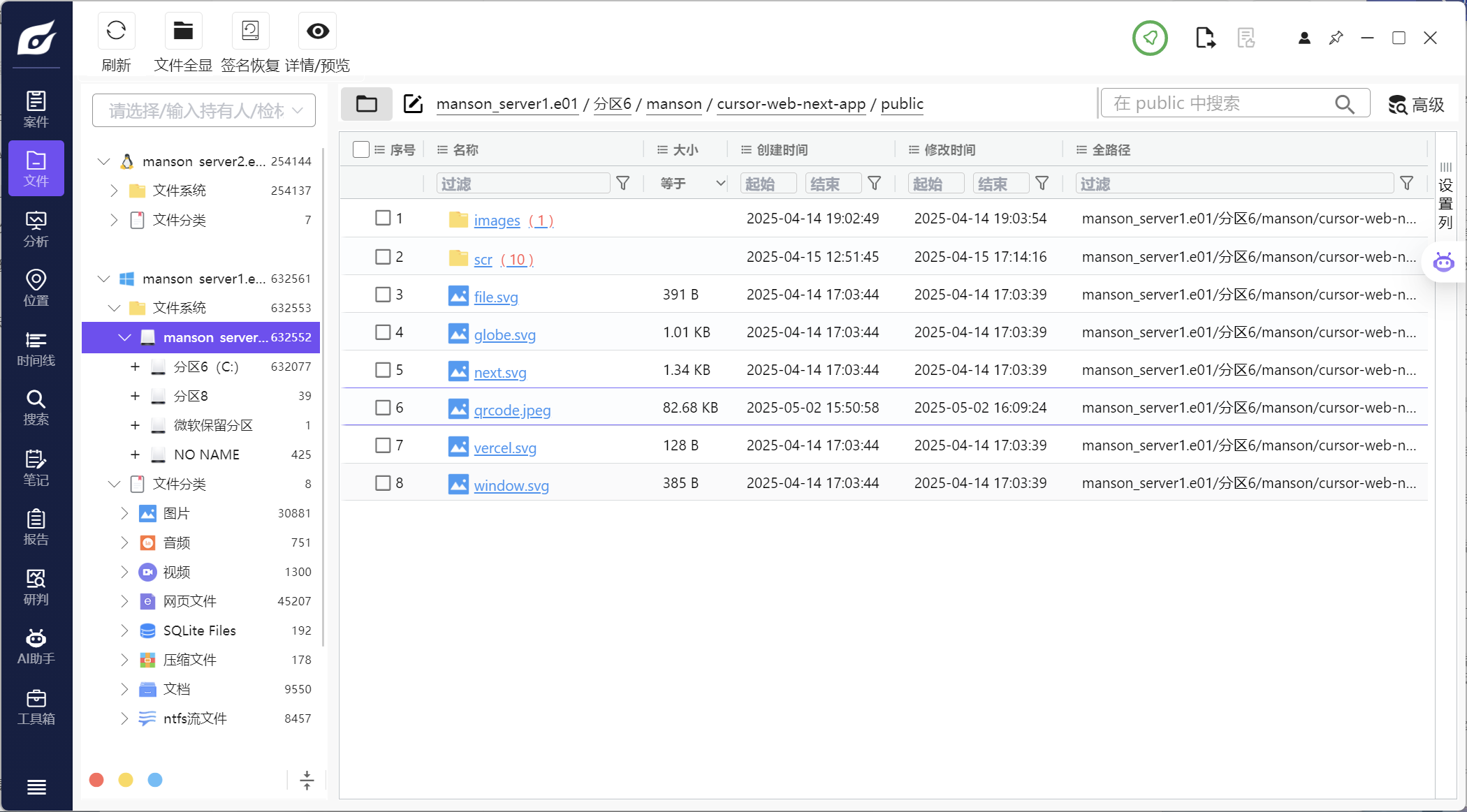This screenshot has width=1467, height=812.
Task: Open the 工具箱 toolbox sidebar icon
Action: pos(36,707)
